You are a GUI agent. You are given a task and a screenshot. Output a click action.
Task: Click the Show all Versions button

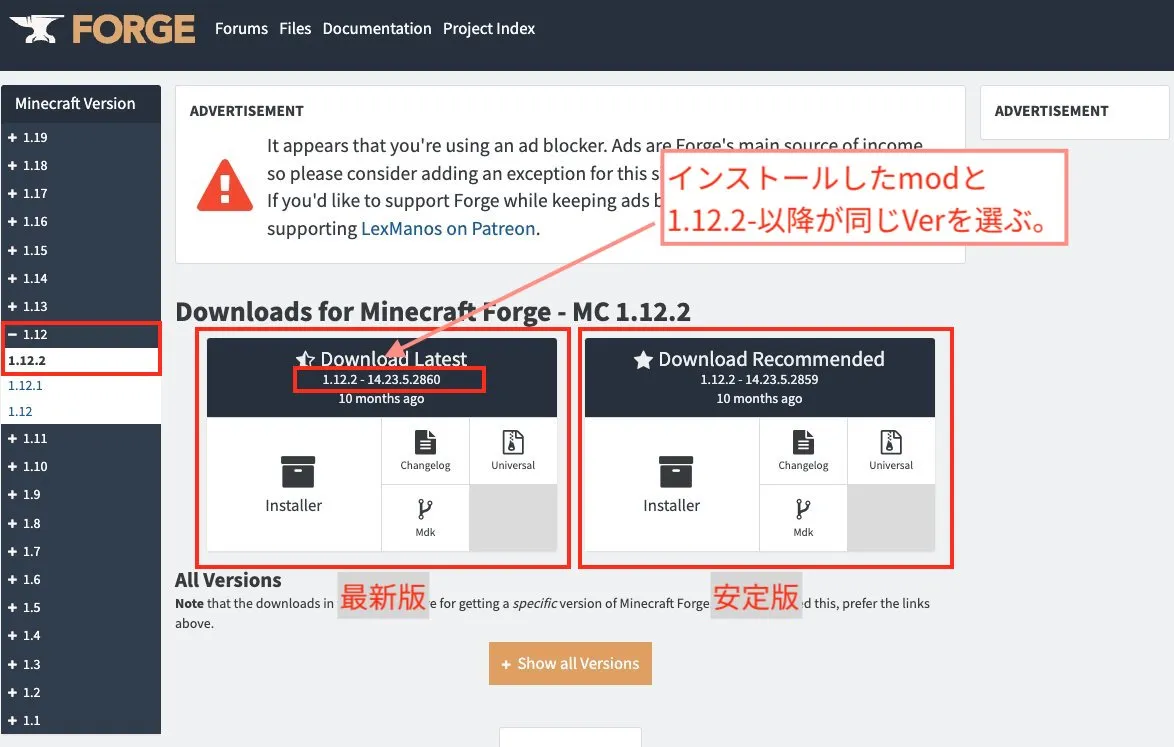(x=571, y=663)
